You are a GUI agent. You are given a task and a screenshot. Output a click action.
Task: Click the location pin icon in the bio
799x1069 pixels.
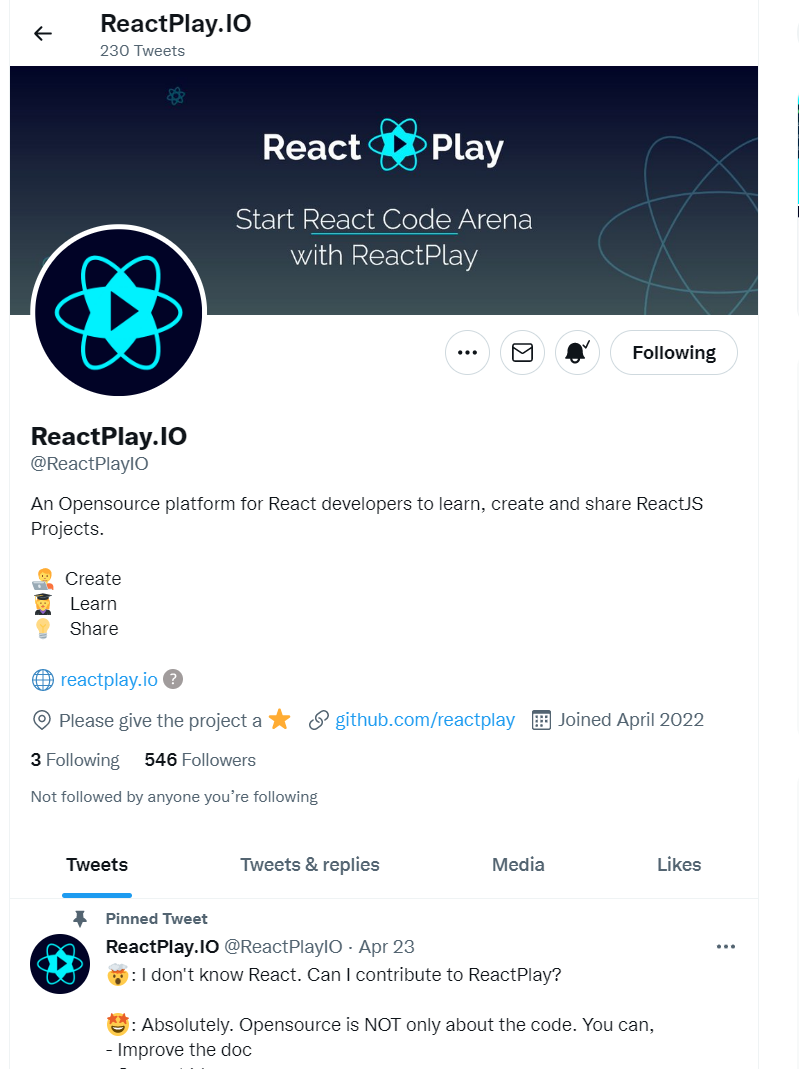(x=39, y=719)
